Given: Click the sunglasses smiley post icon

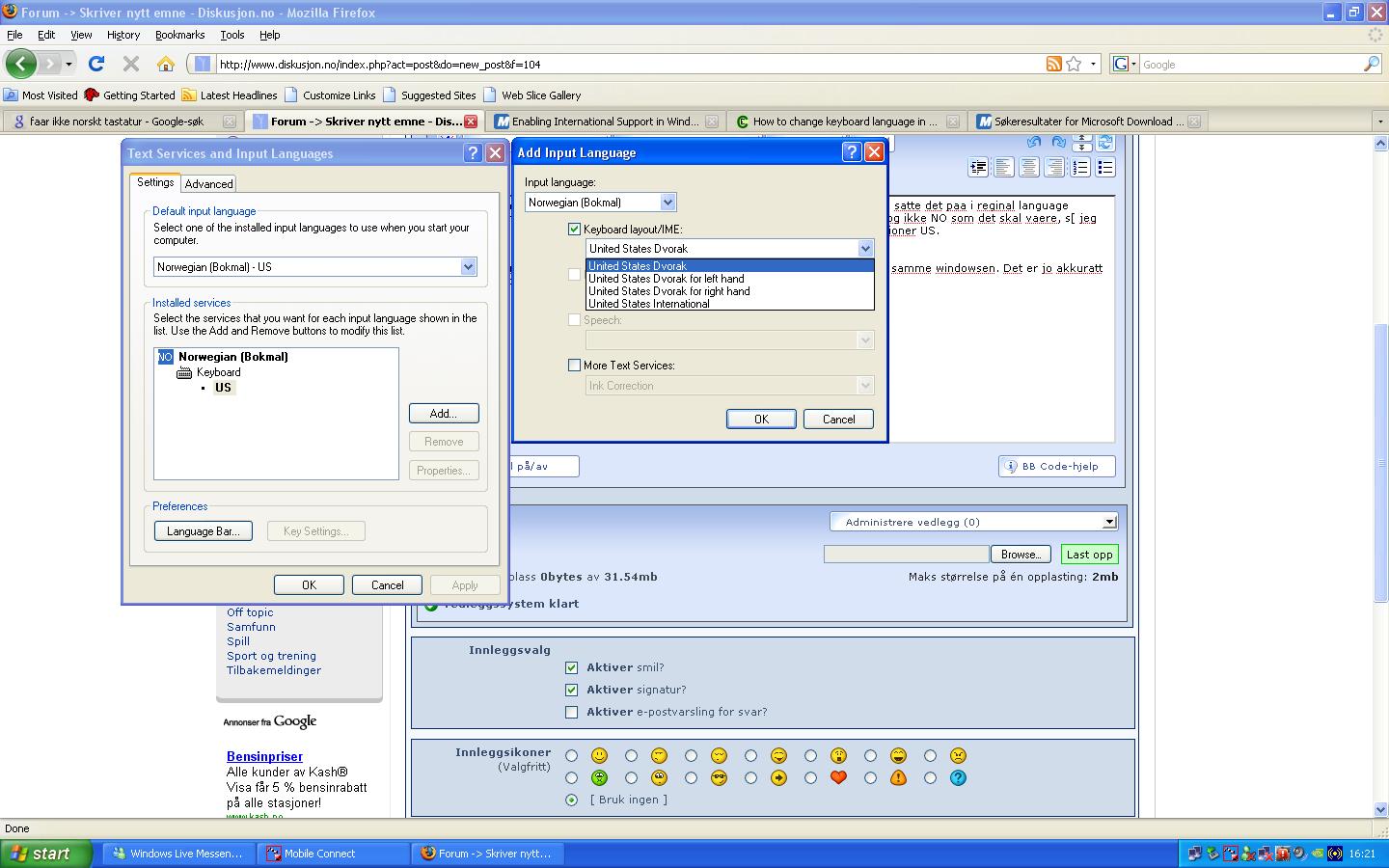Looking at the screenshot, I should coord(719,777).
